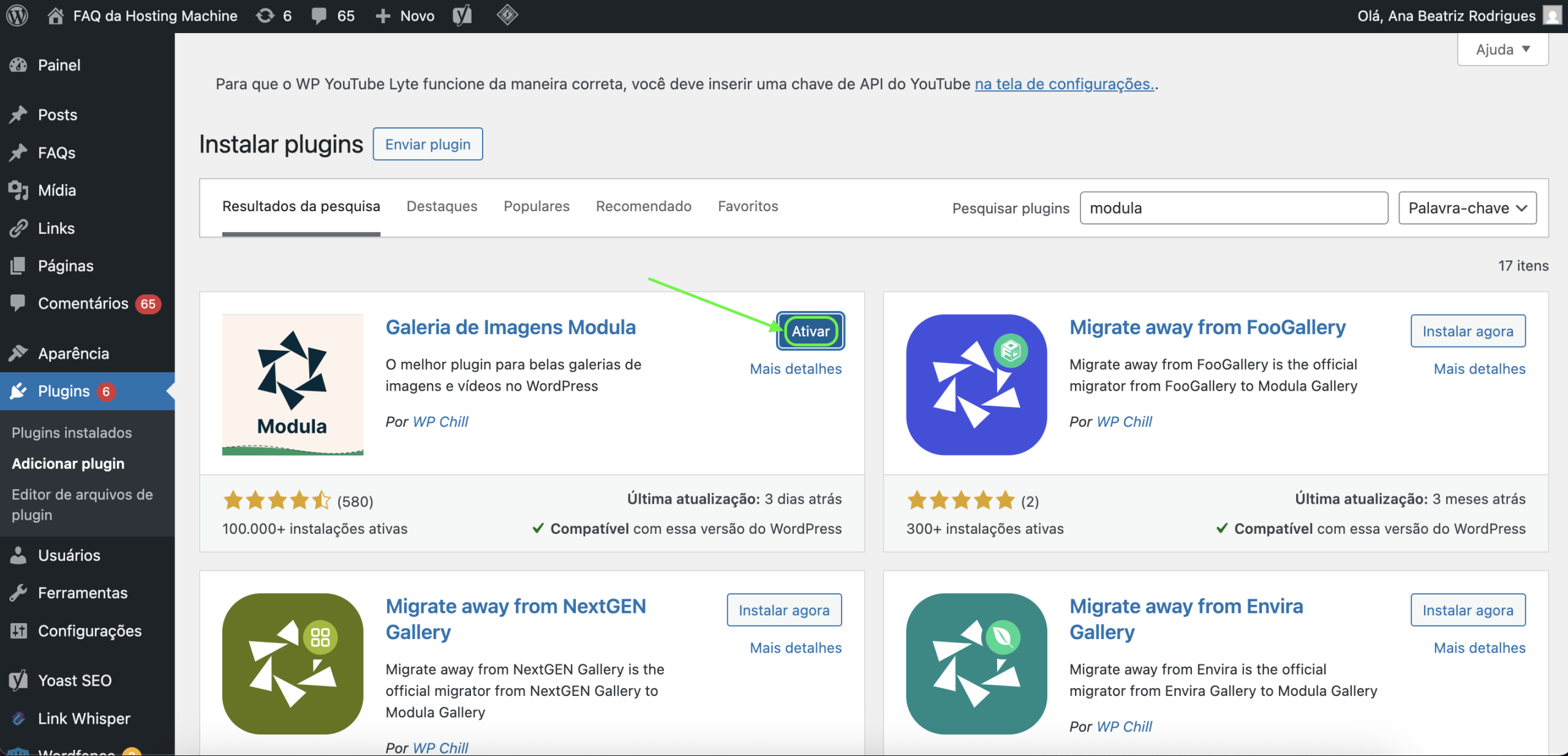Click the Mídia icon in sidebar

18,190
